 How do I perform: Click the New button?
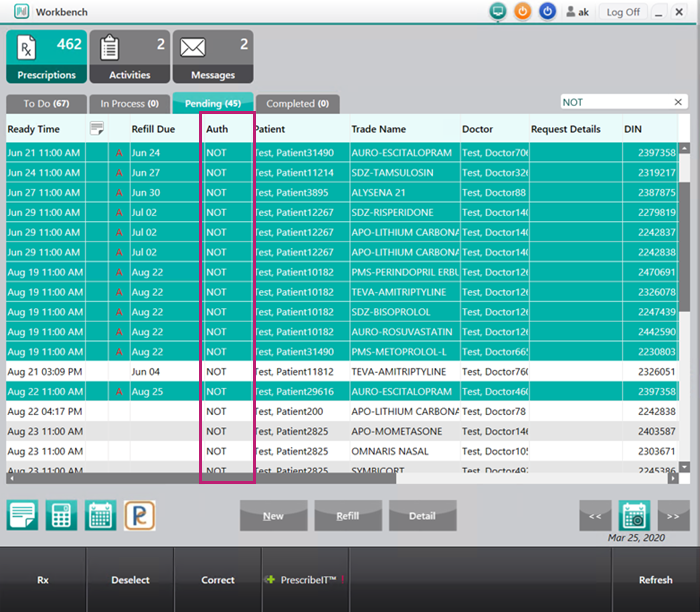tap(273, 516)
